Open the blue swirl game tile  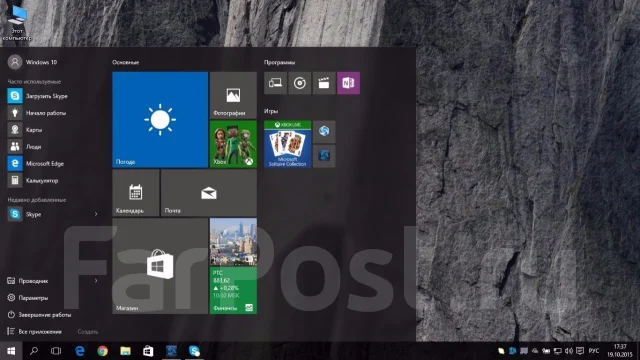[324, 131]
